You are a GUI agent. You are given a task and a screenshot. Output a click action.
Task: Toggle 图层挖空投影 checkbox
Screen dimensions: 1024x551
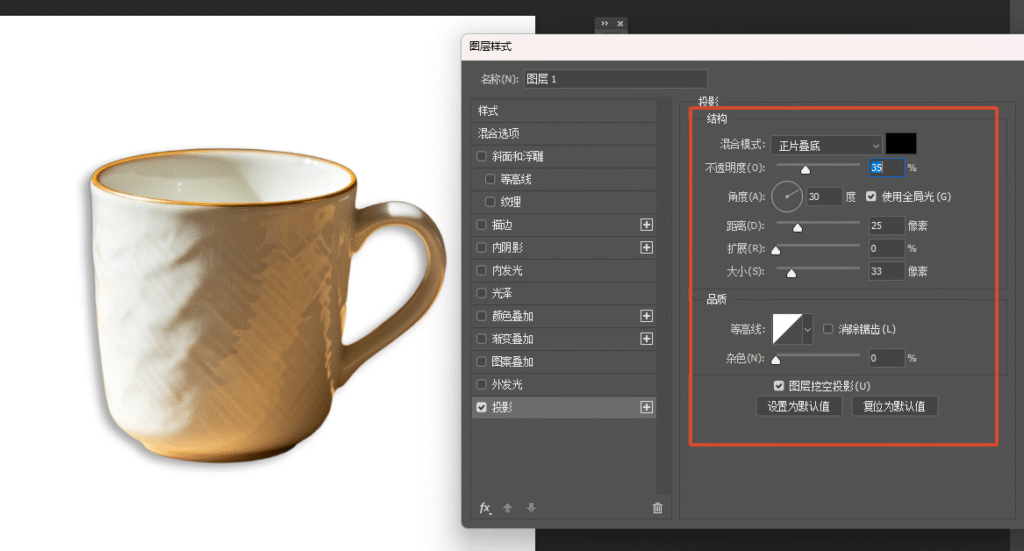point(778,386)
